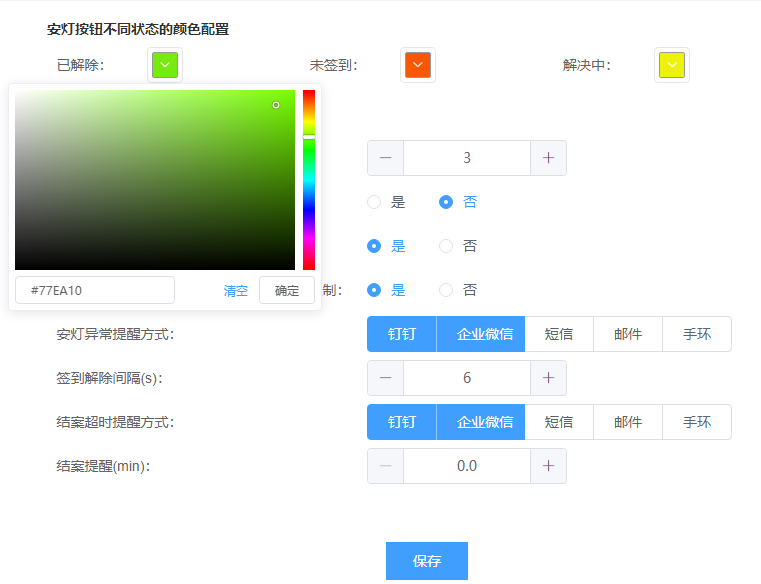Open the 解决中 yellow color dropdown
761x584 pixels.
pyautogui.click(x=672, y=66)
